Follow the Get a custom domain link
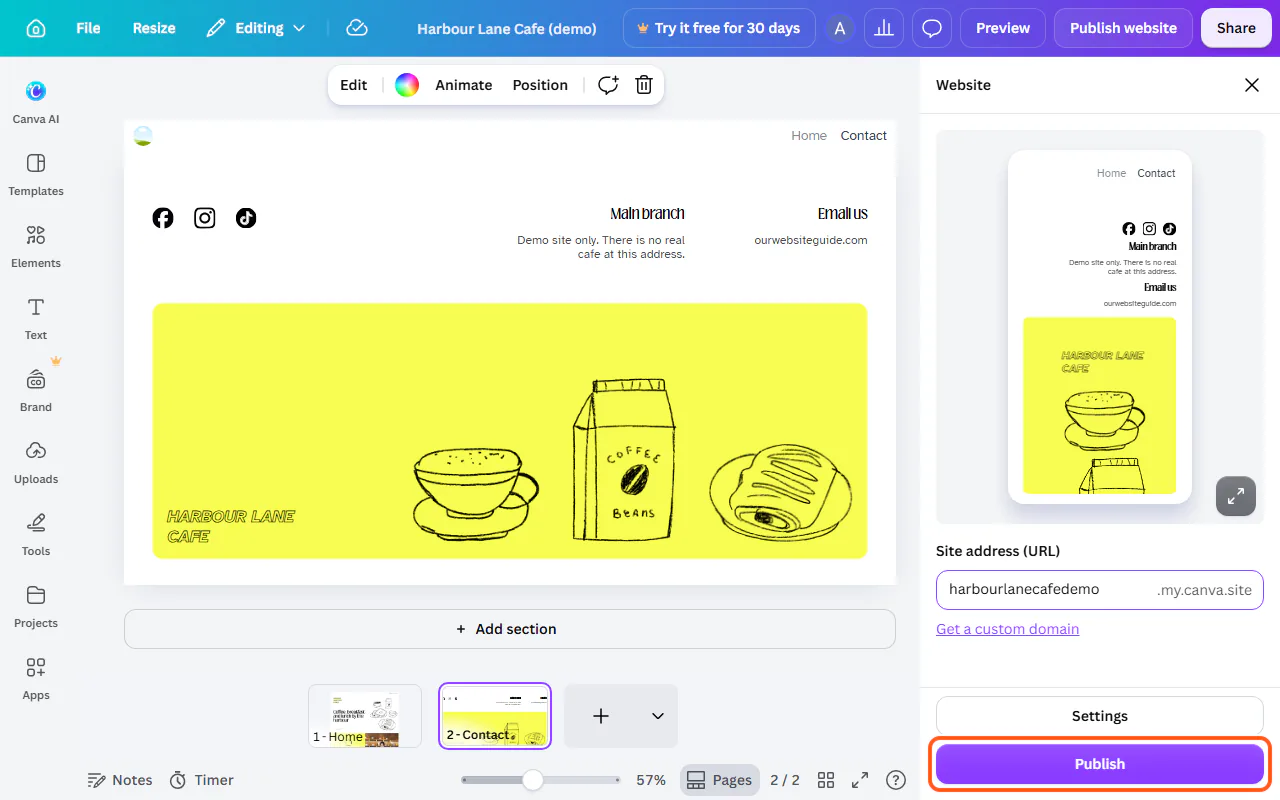The height and width of the screenshot is (800, 1280). (x=1007, y=629)
